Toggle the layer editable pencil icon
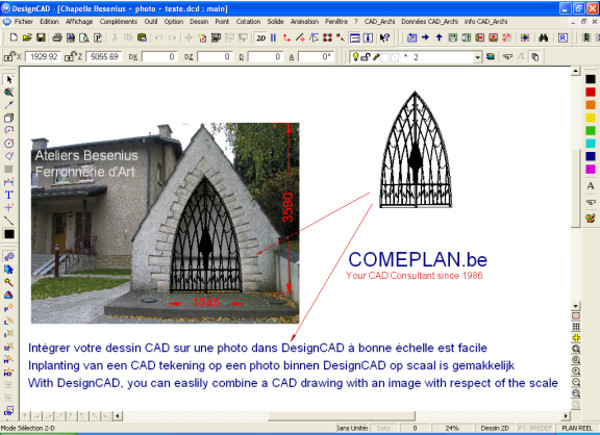 tap(376, 57)
